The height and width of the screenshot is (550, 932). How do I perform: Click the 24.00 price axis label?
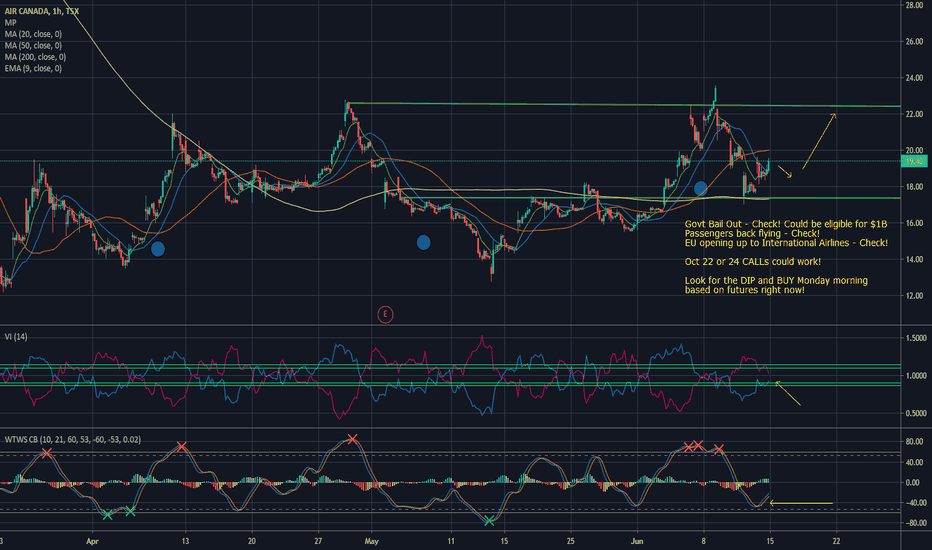click(914, 78)
